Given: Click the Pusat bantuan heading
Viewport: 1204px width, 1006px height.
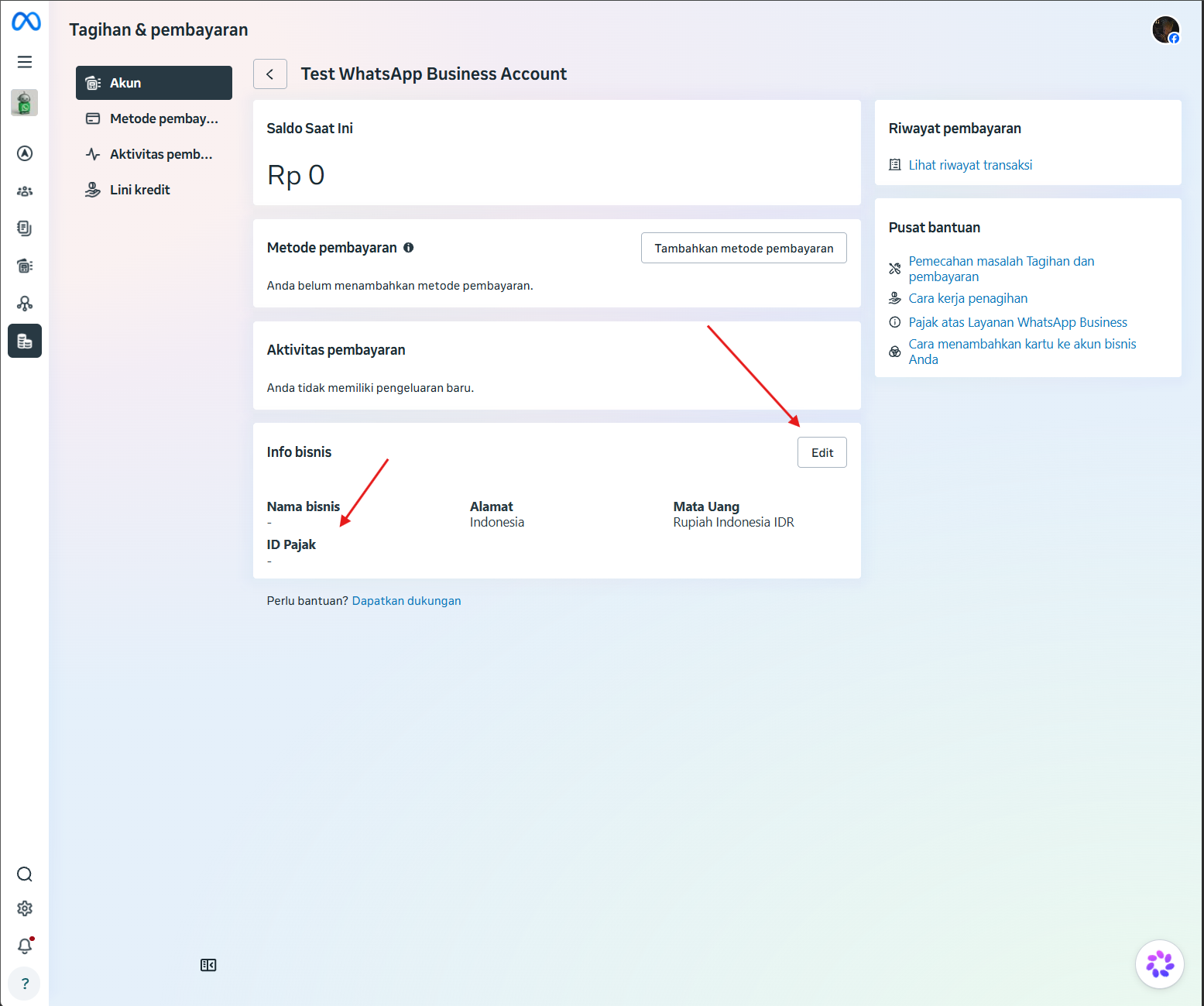Looking at the screenshot, I should pyautogui.click(x=935, y=228).
